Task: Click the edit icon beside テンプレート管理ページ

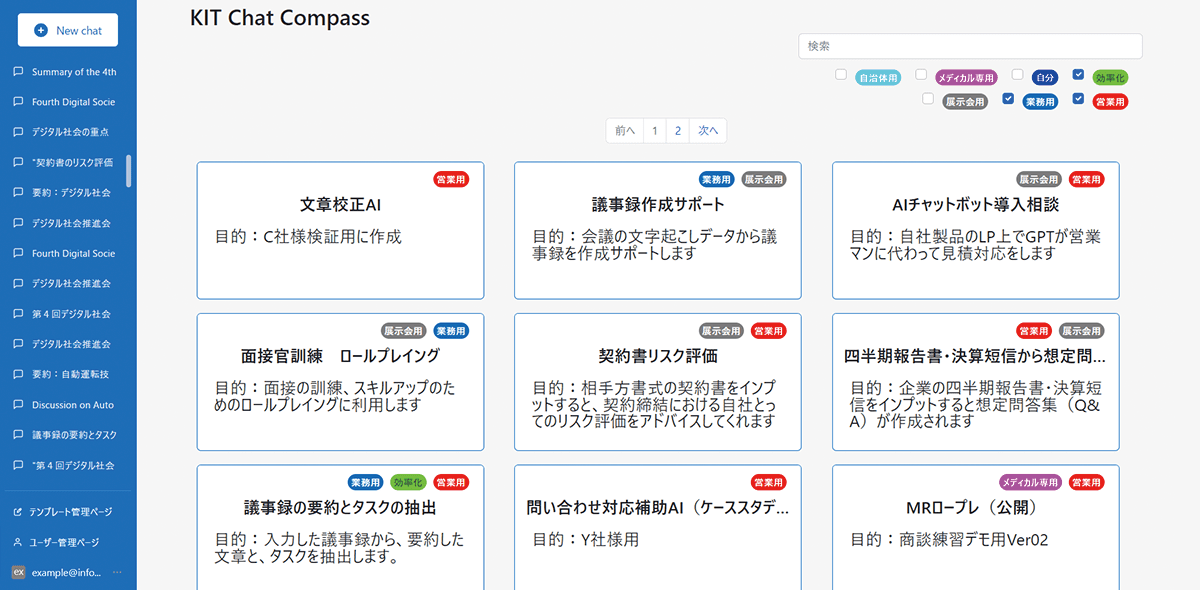Action: [x=16, y=512]
